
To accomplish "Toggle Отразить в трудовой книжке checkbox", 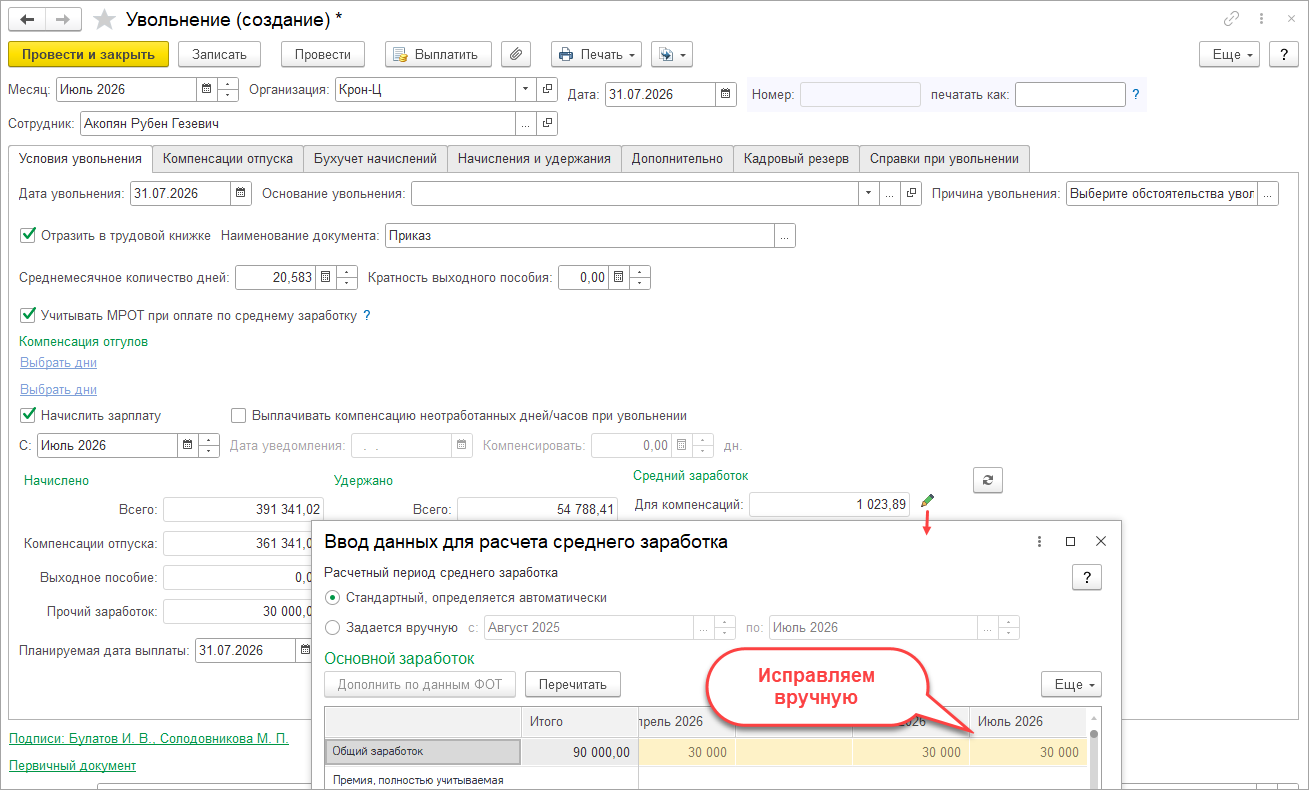I will pos(28,236).
